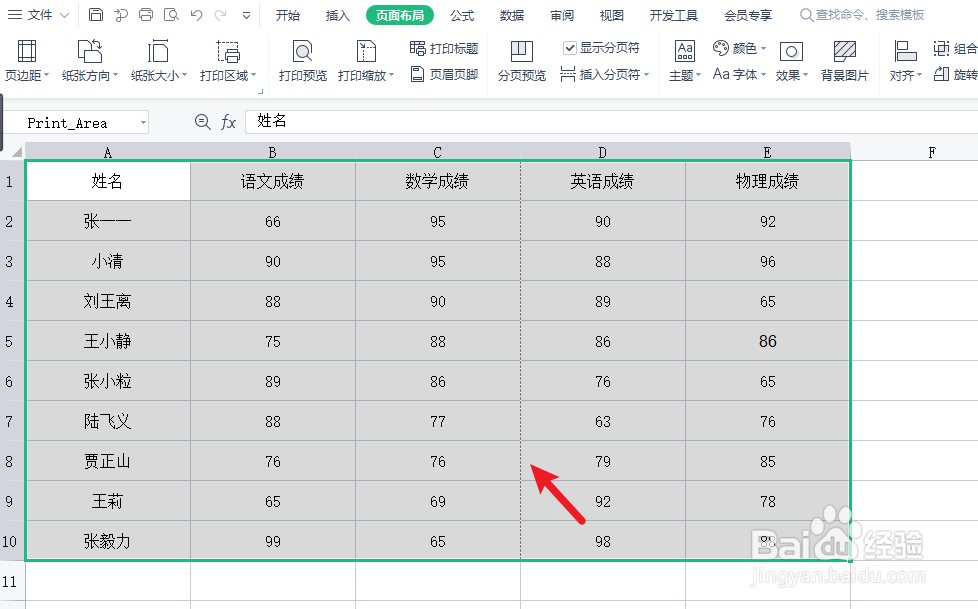
Task: Click the 分页预览 button
Action: click(521, 60)
